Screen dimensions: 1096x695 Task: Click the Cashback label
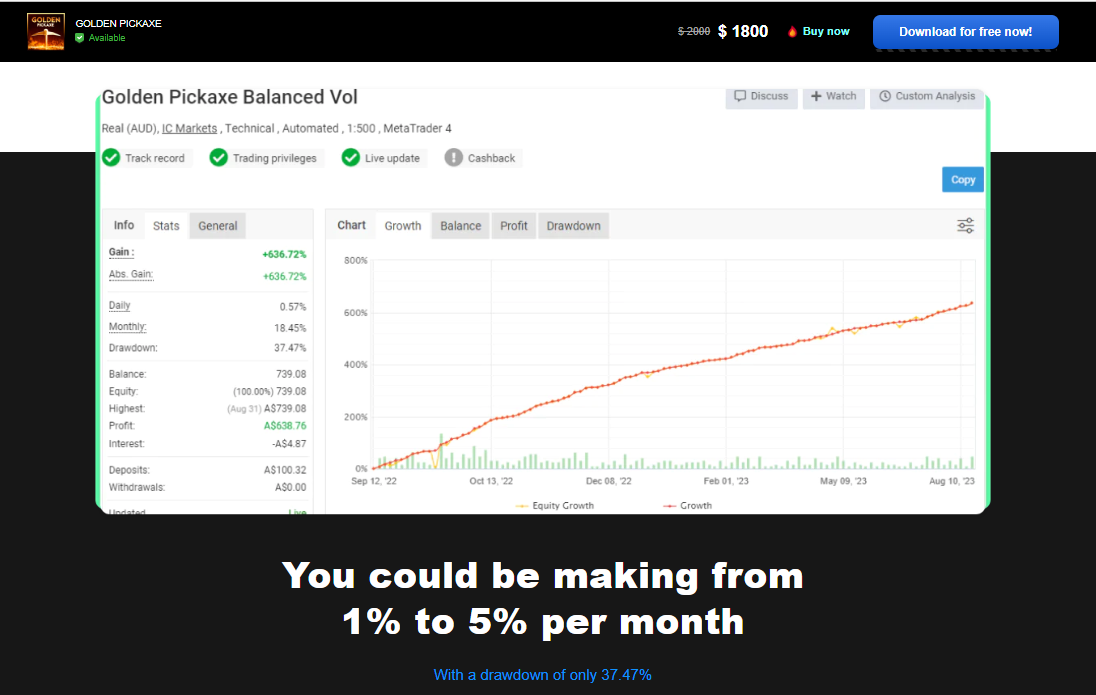(x=491, y=158)
